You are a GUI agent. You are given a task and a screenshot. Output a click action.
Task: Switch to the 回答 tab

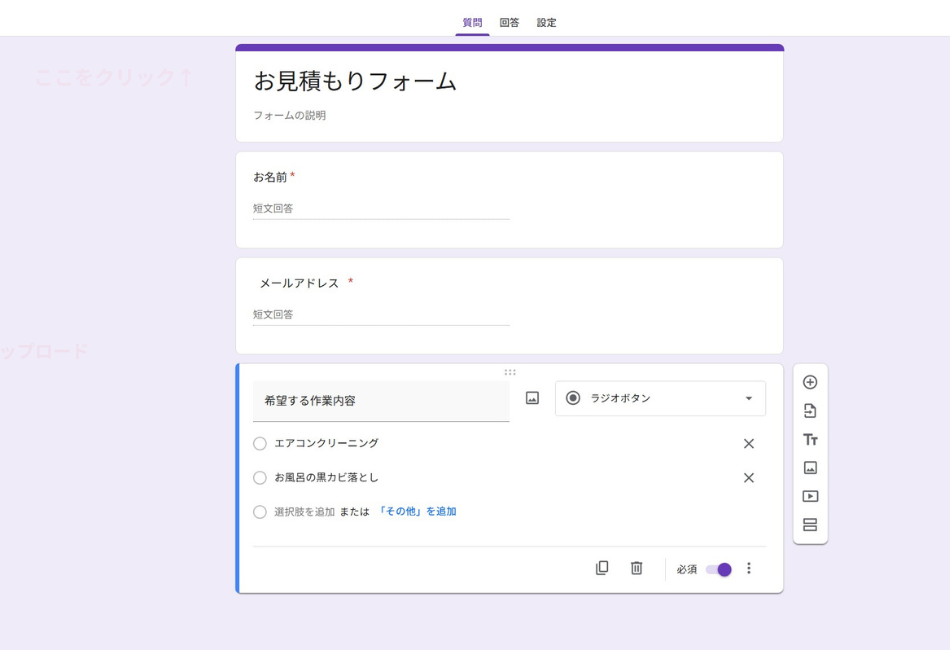coord(509,23)
